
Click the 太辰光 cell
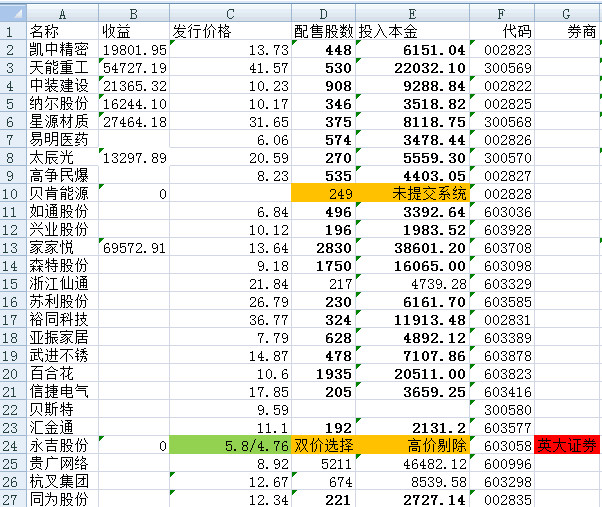[x=63, y=157]
